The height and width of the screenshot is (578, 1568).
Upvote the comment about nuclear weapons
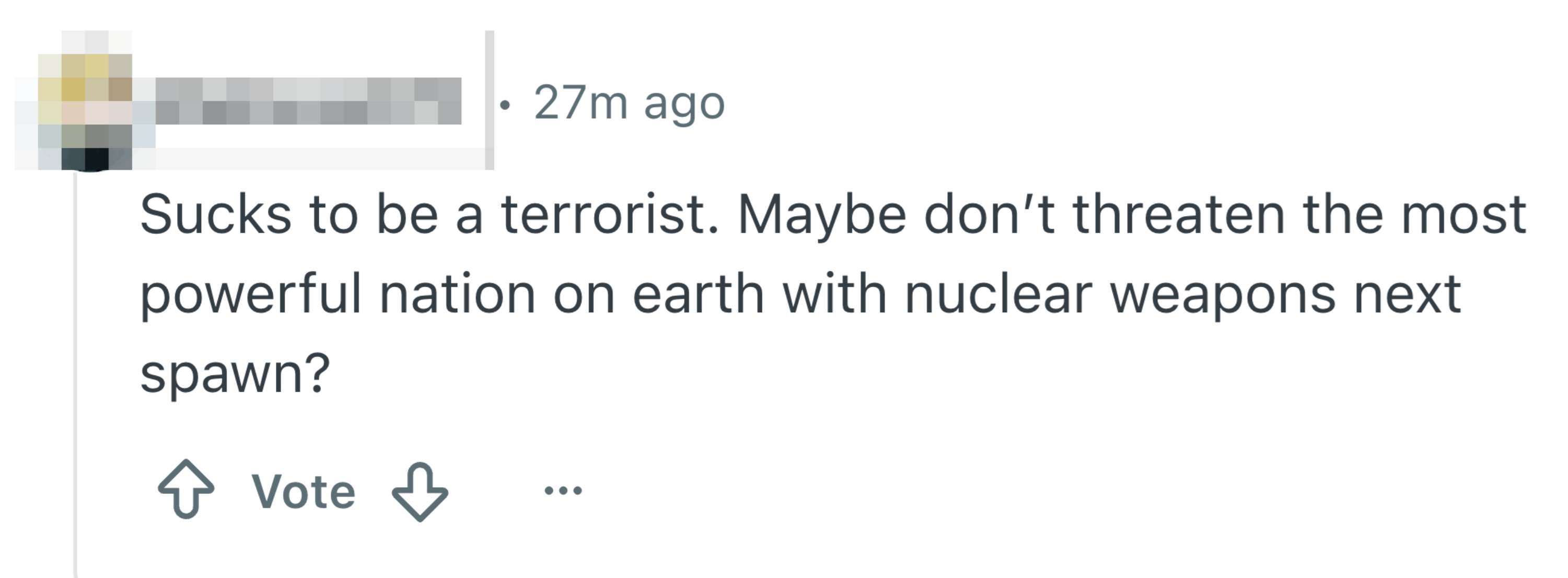(x=185, y=489)
